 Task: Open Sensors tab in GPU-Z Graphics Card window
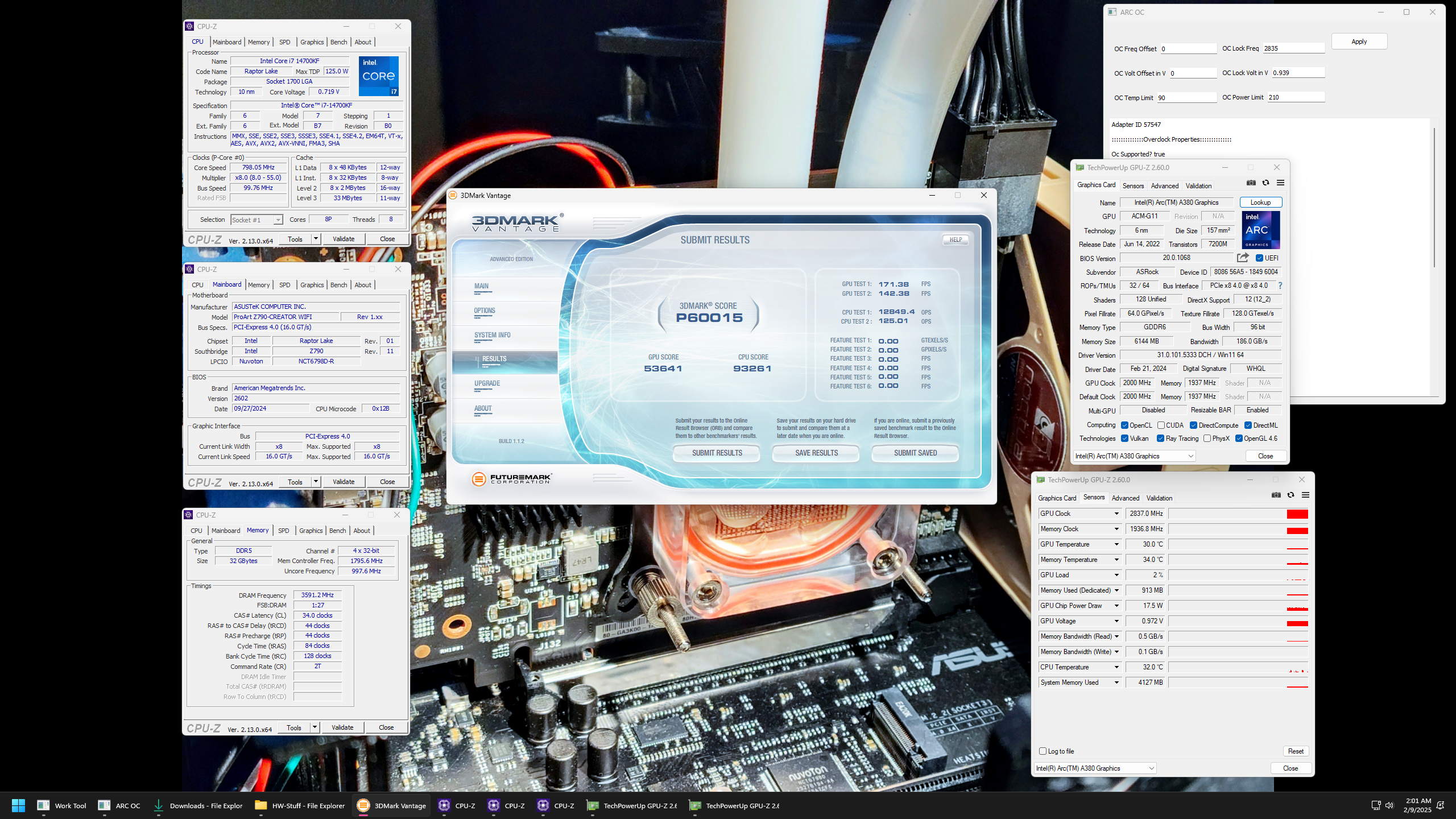coord(1133,186)
